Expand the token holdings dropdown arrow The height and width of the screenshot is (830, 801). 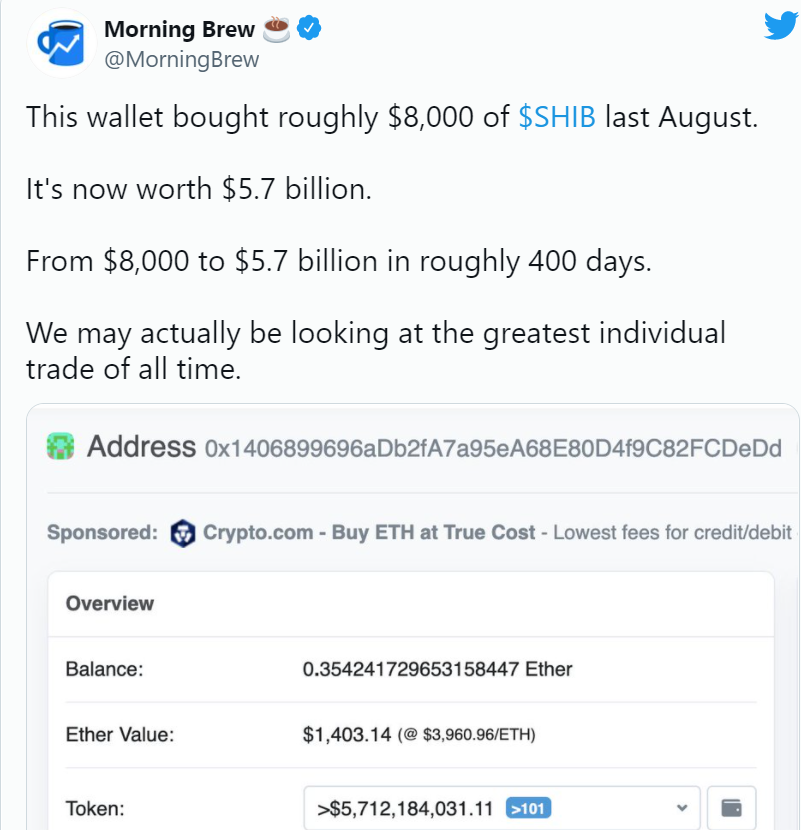coord(682,808)
